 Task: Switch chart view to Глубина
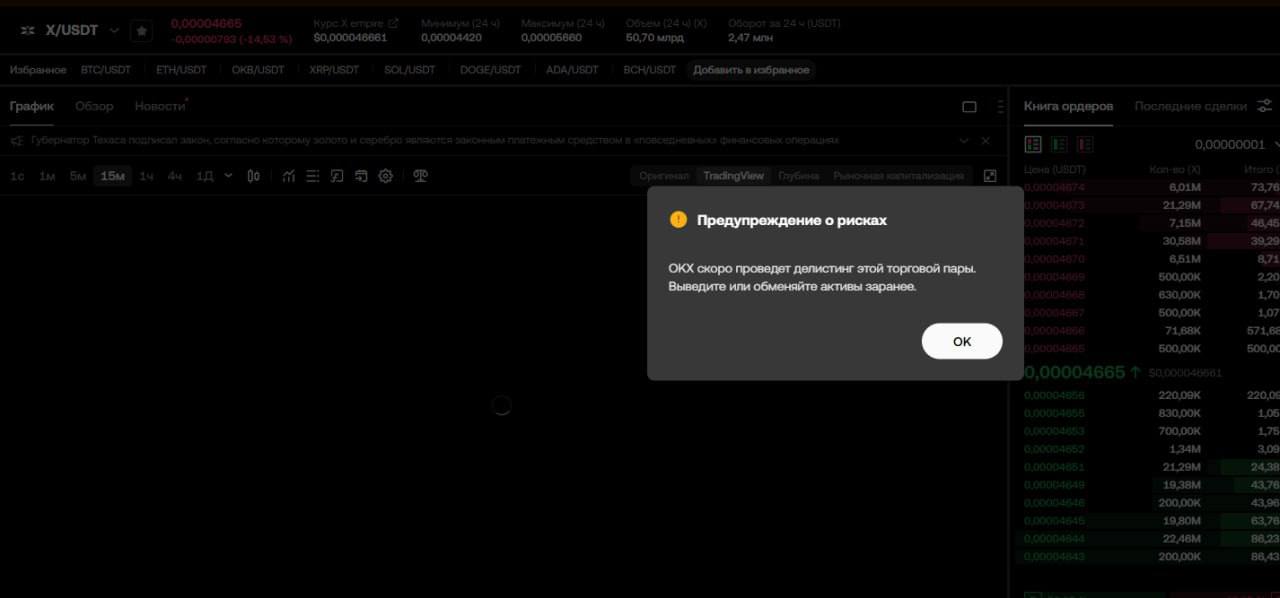pos(798,176)
